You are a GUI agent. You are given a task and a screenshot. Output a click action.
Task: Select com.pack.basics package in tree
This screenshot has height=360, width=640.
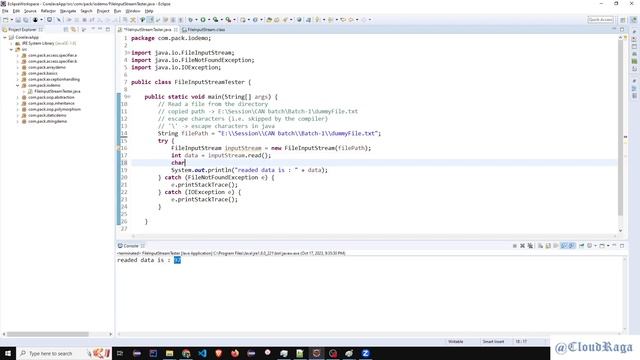[x=42, y=73]
